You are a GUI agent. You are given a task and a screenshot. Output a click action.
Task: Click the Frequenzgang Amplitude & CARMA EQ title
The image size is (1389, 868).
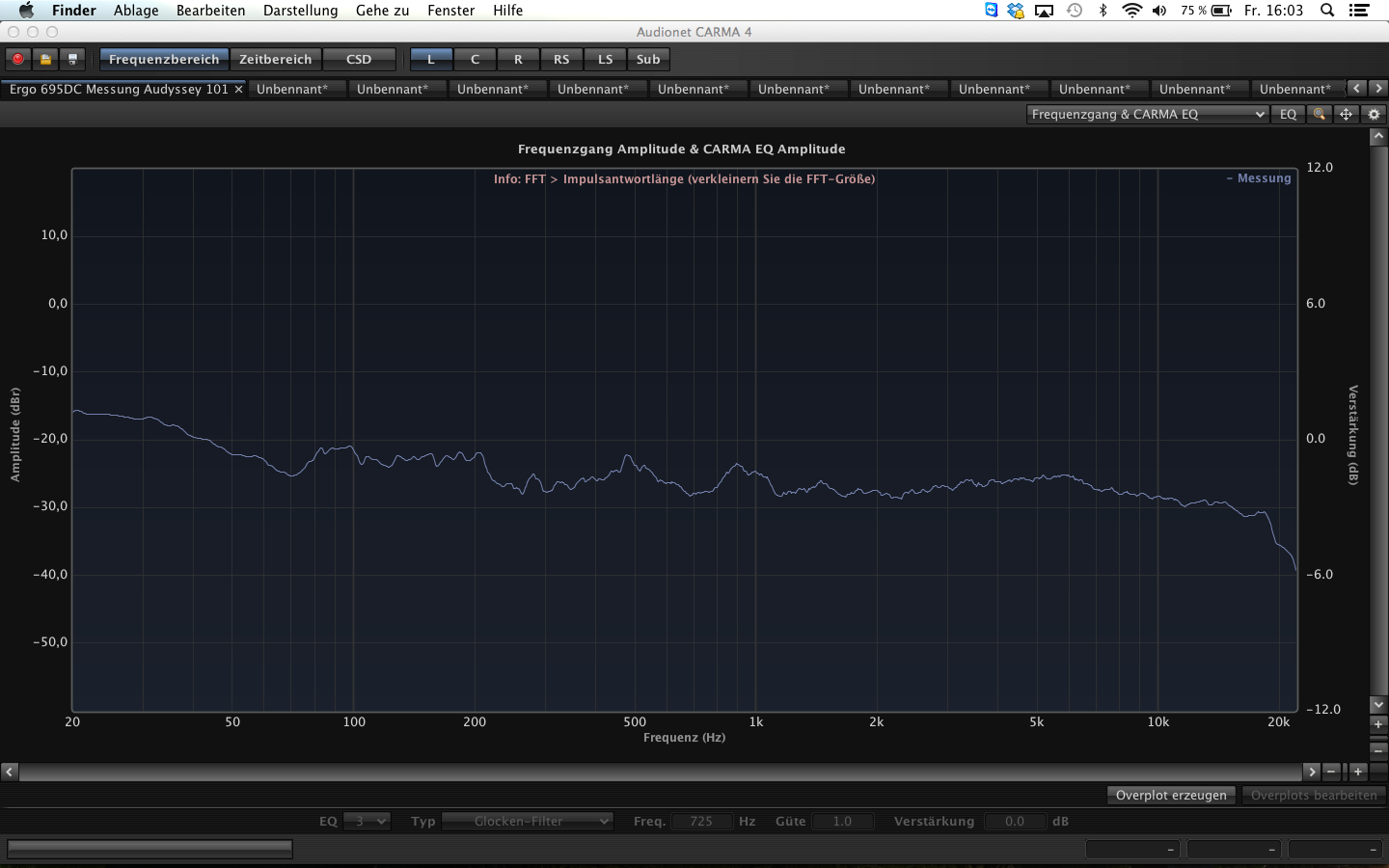[682, 149]
